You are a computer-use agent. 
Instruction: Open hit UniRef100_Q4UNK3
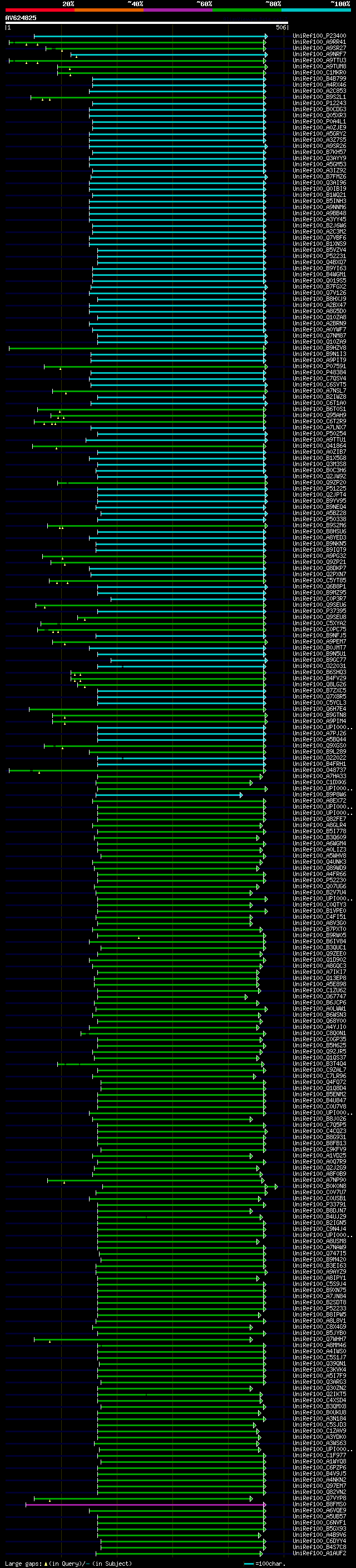319,862
